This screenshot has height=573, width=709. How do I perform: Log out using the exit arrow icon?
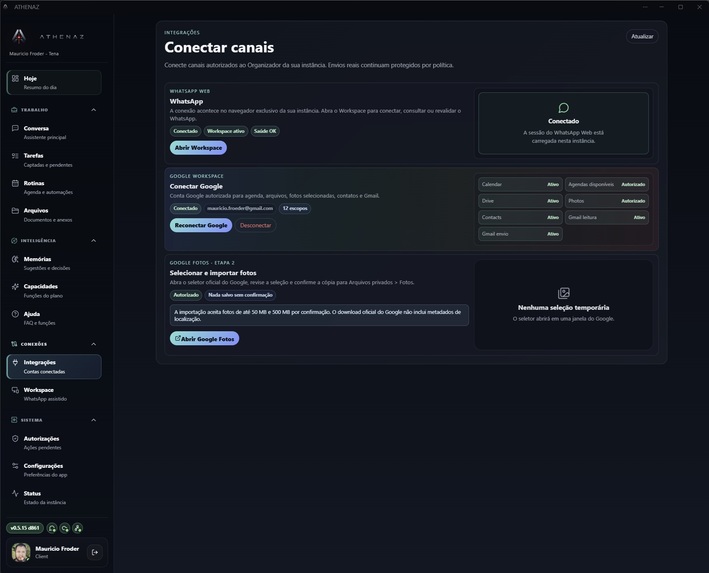pos(95,552)
